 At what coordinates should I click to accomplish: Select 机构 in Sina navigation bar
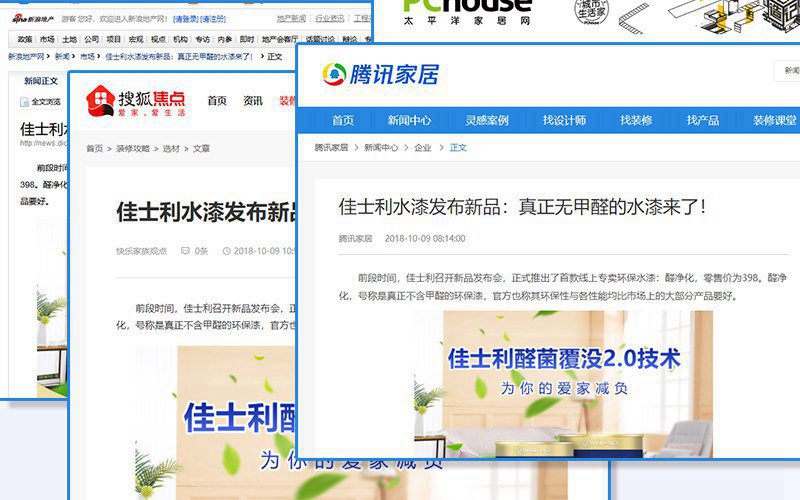tap(181, 39)
